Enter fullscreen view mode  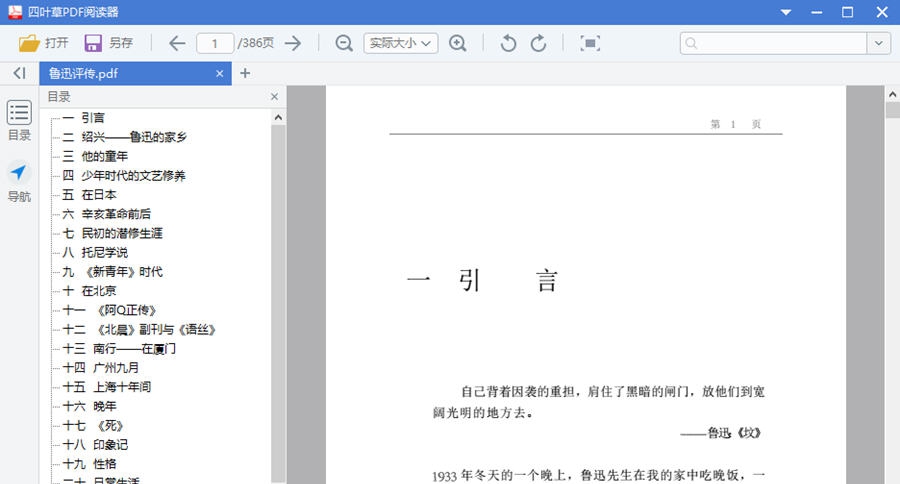tap(590, 43)
